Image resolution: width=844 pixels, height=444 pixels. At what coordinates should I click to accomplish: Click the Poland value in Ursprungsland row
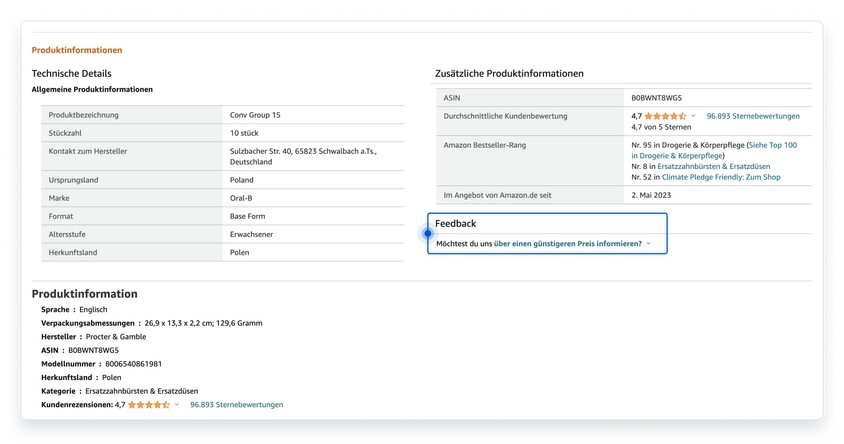242,180
